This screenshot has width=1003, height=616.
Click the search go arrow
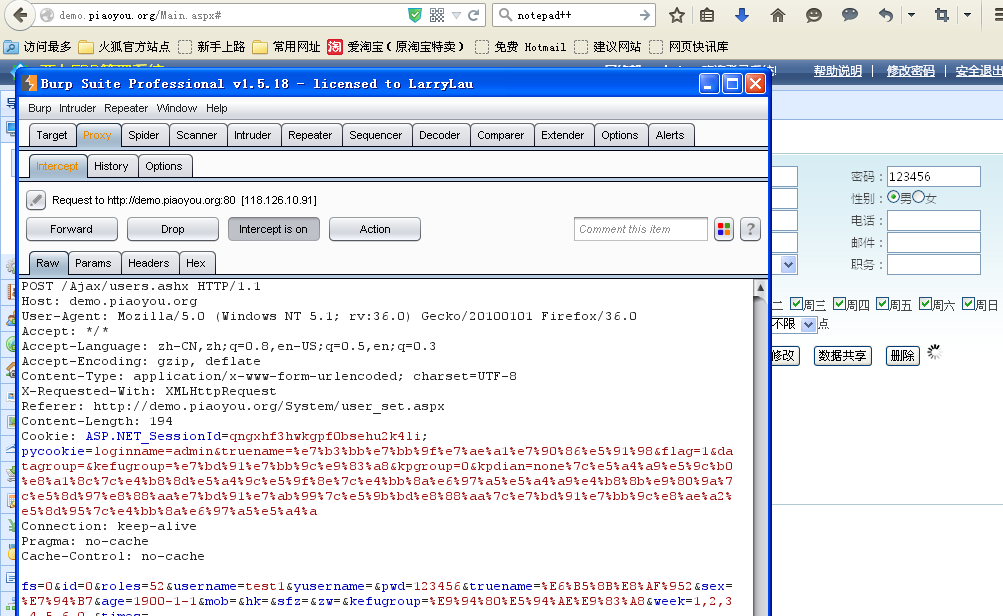pos(644,15)
